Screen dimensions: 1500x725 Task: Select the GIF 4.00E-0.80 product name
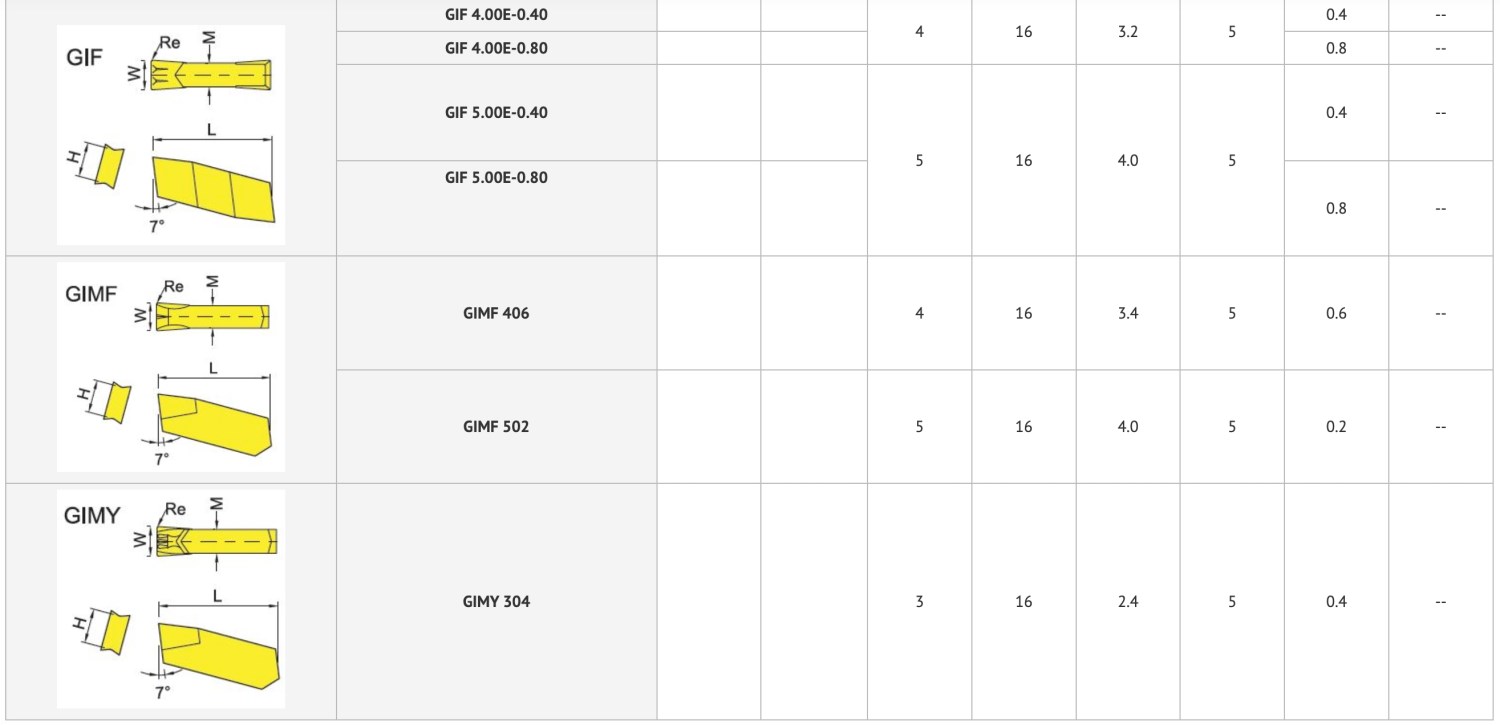click(496, 47)
